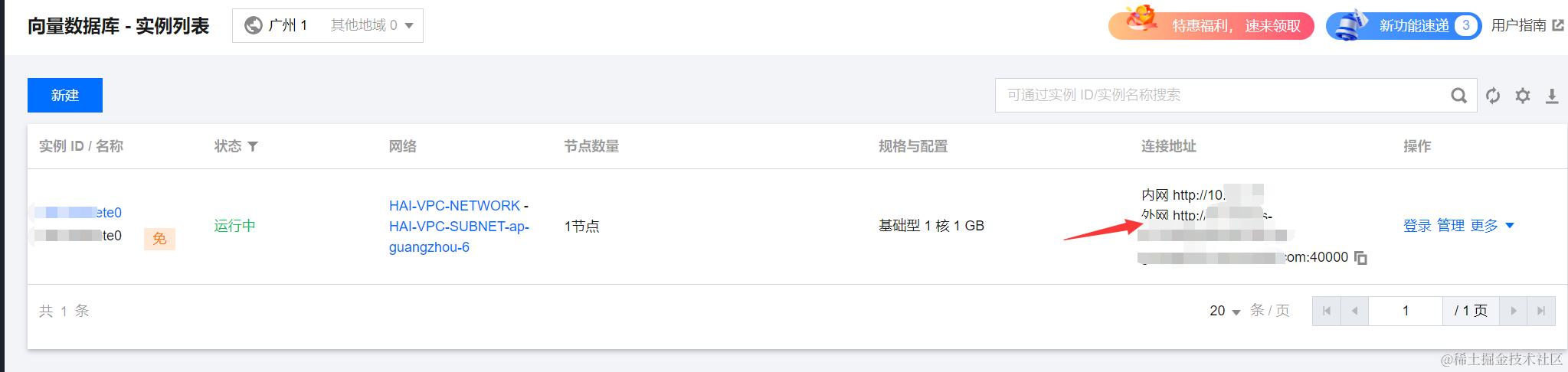Expand the 更多 actions menu

(1492, 226)
